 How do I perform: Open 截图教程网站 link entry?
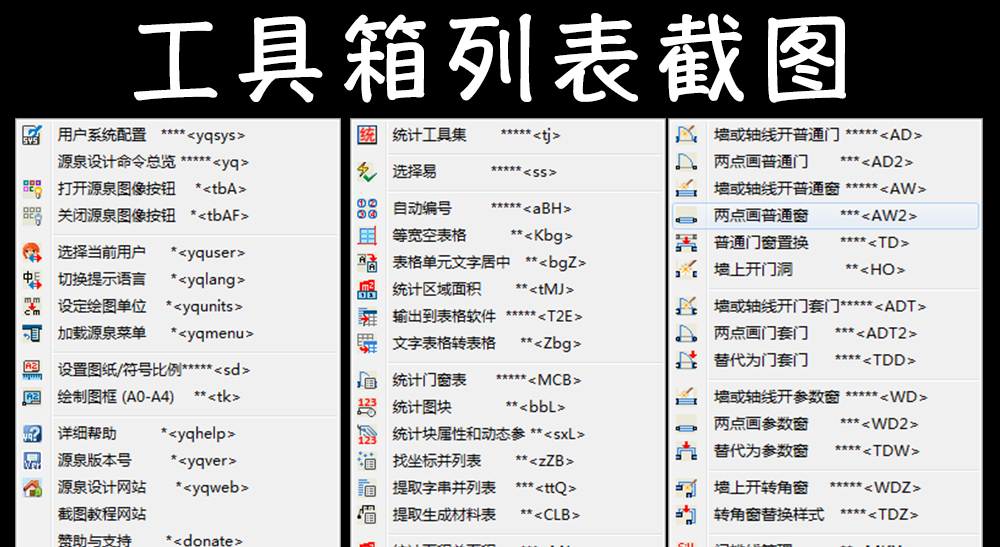tap(102, 514)
